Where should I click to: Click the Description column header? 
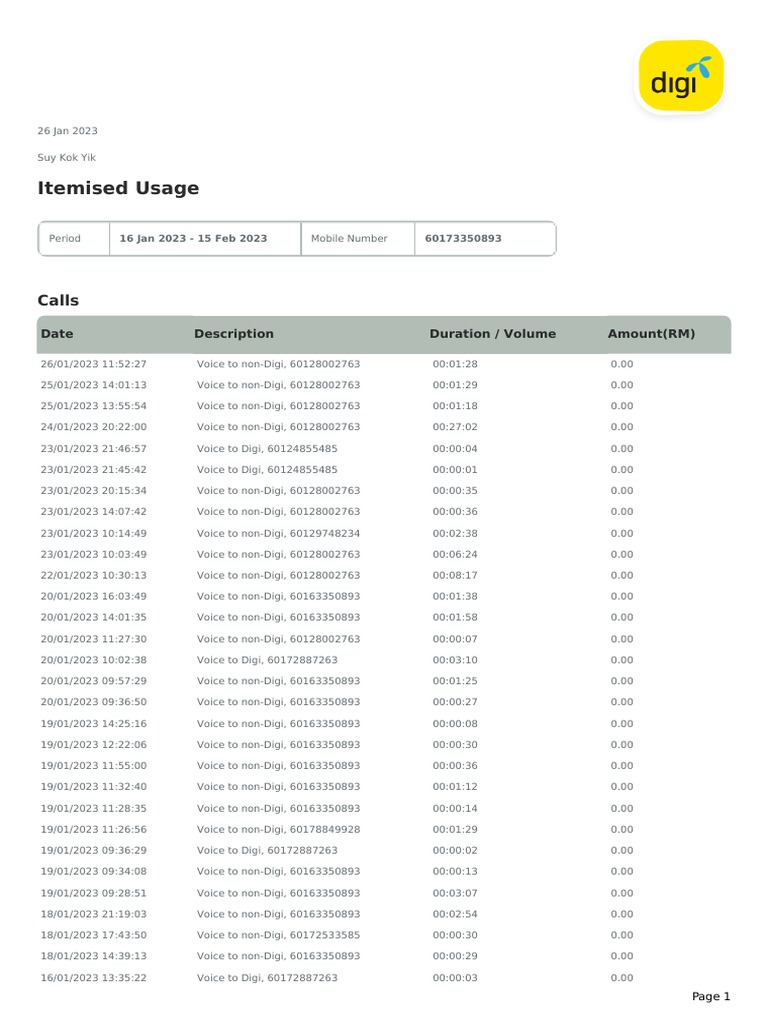[x=233, y=334]
